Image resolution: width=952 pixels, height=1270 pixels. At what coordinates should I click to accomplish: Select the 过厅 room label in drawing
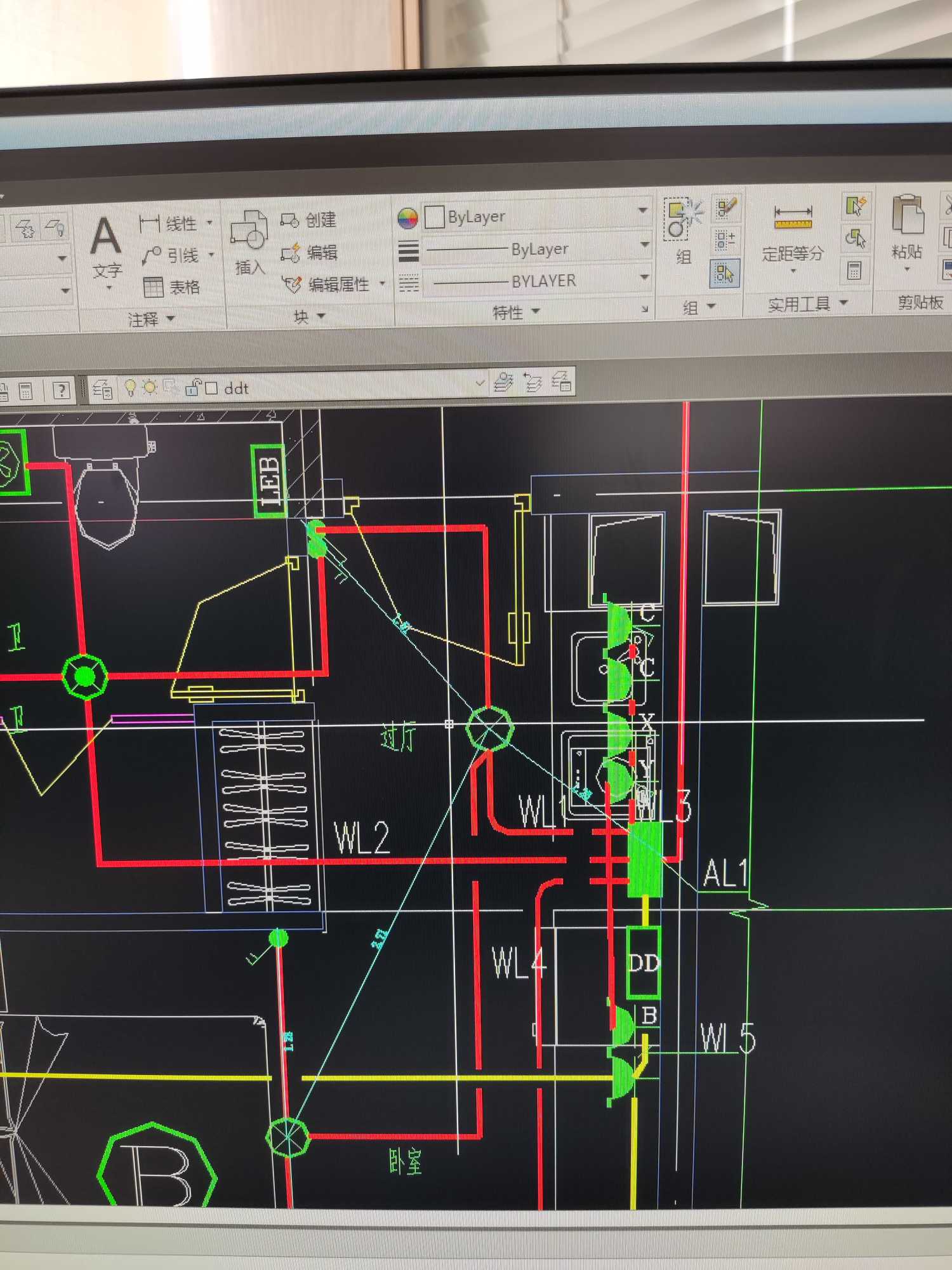pyautogui.click(x=399, y=737)
